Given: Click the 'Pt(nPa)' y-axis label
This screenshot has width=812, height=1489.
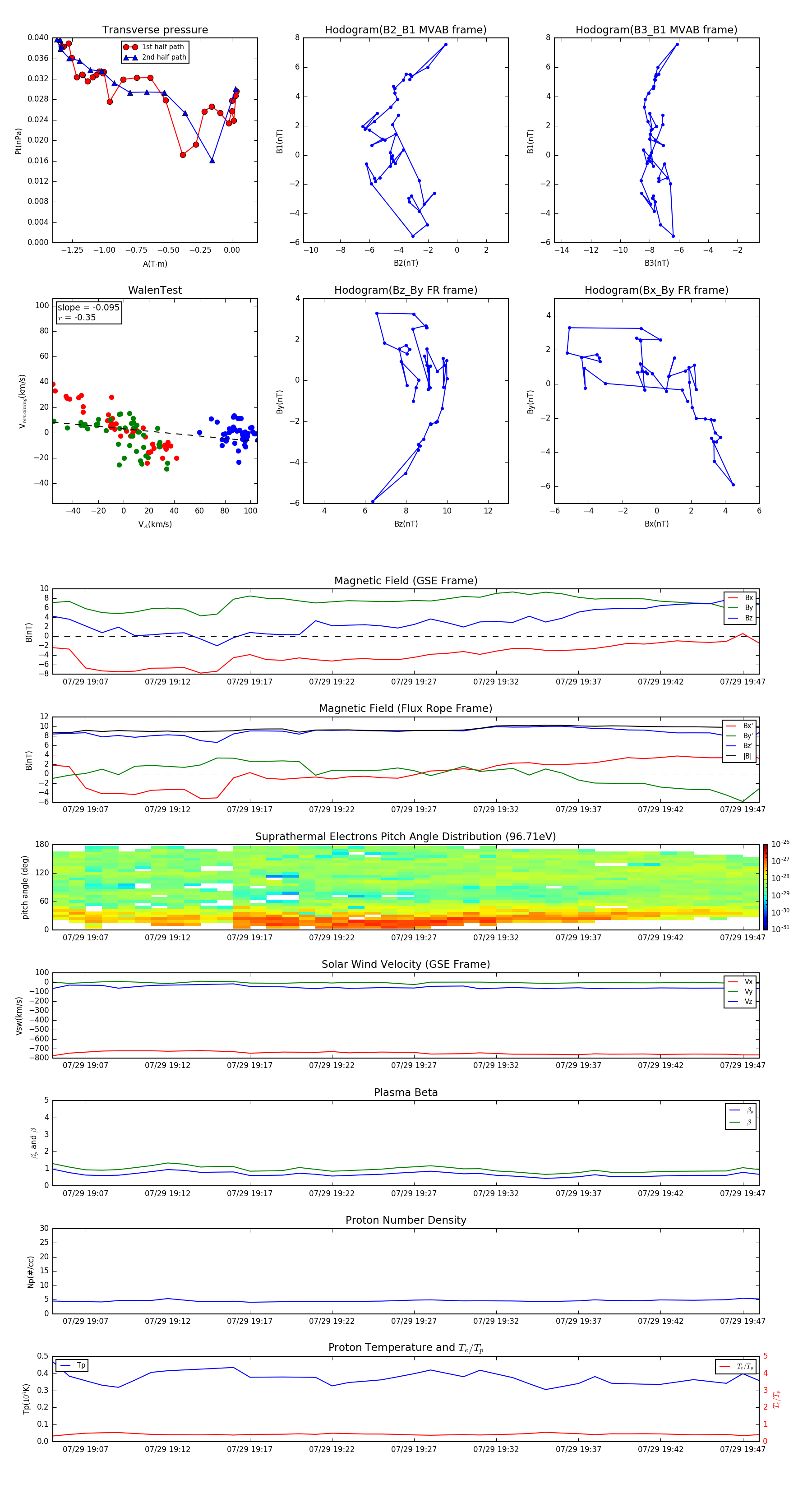Looking at the screenshot, I should [18, 141].
